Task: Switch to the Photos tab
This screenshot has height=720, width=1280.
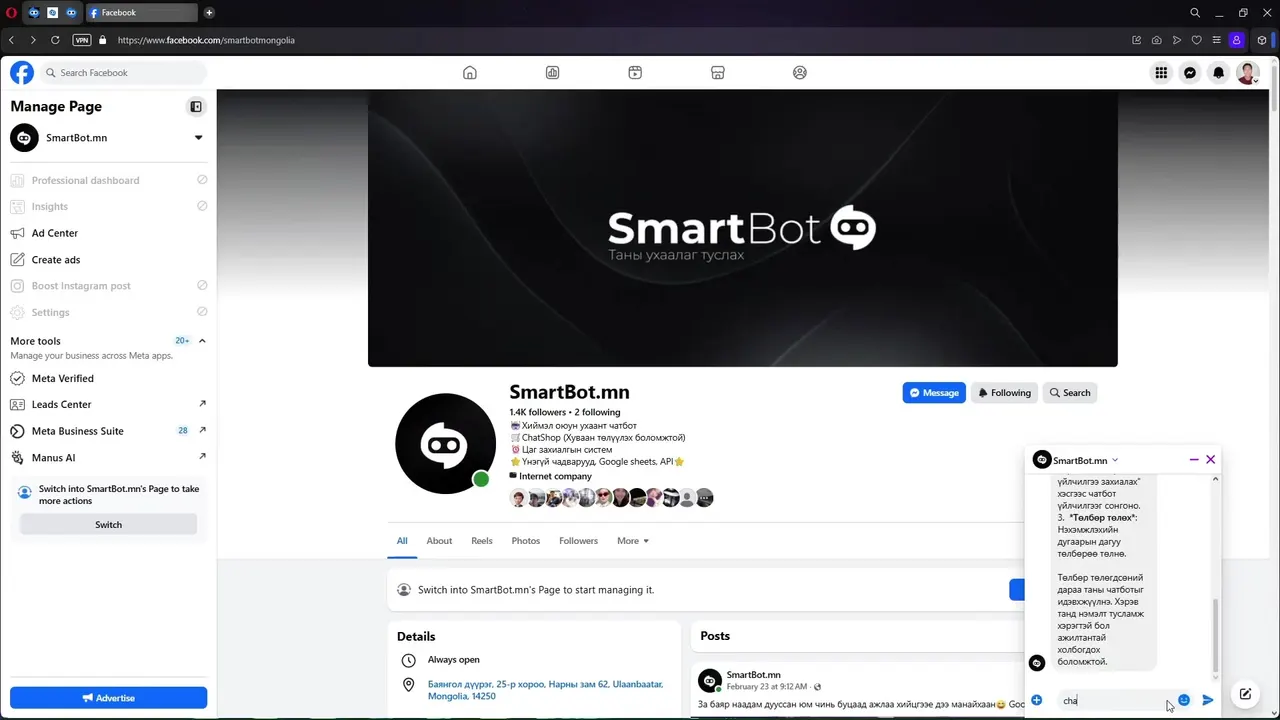Action: coord(525,541)
